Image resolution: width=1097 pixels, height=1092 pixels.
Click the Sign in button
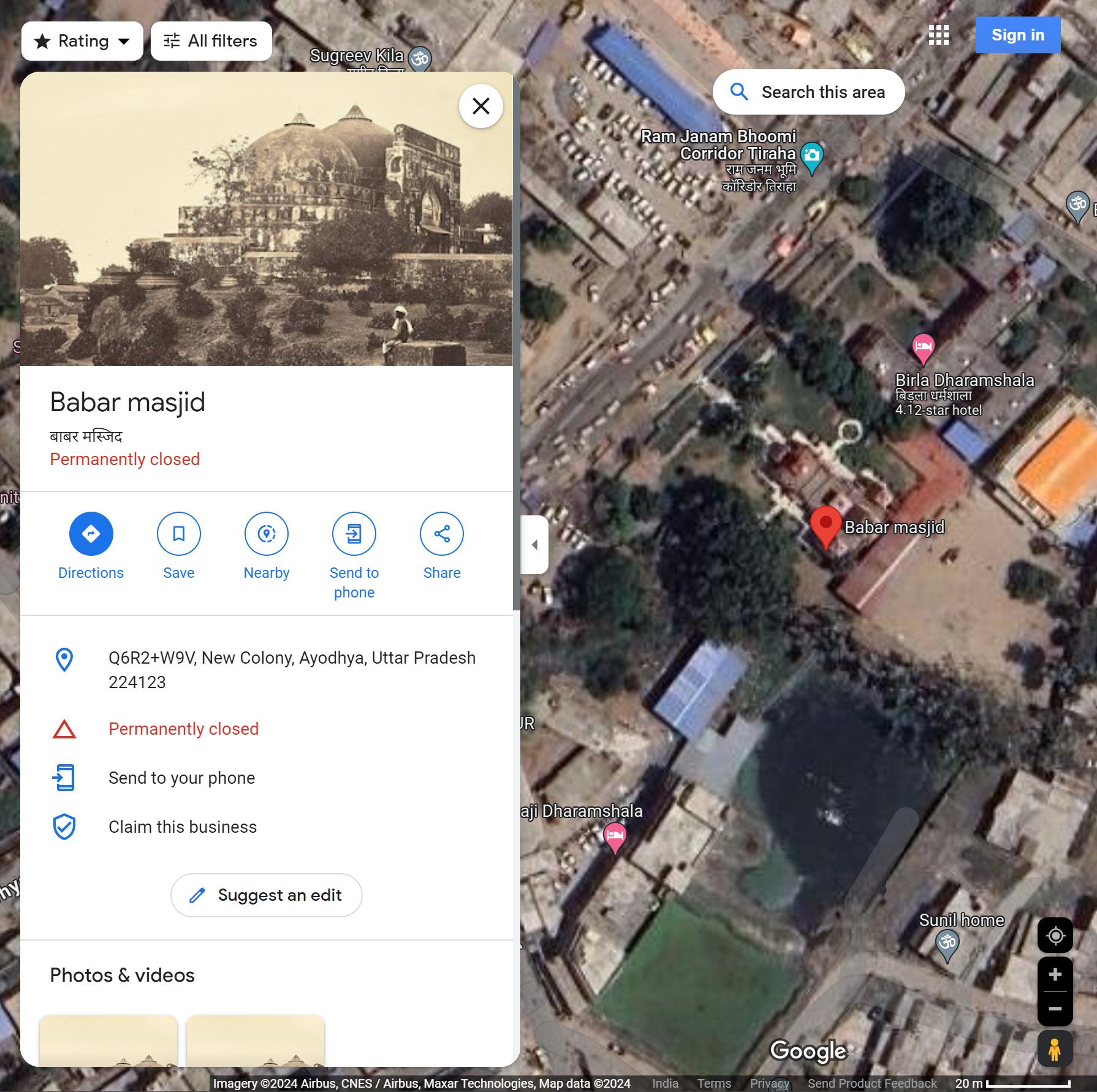click(1018, 35)
